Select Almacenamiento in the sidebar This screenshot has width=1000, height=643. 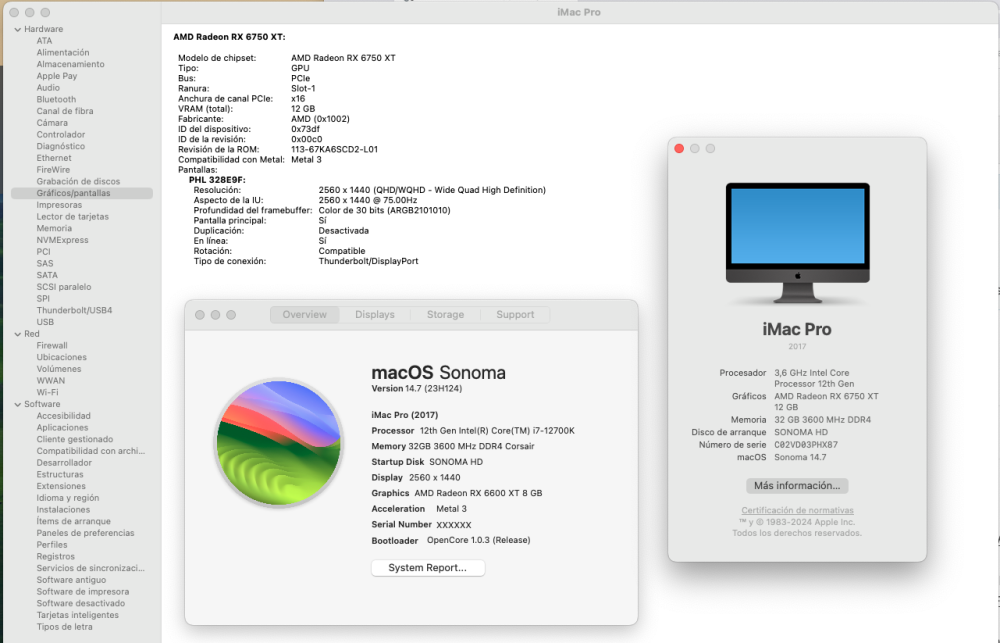pyautogui.click(x=70, y=64)
